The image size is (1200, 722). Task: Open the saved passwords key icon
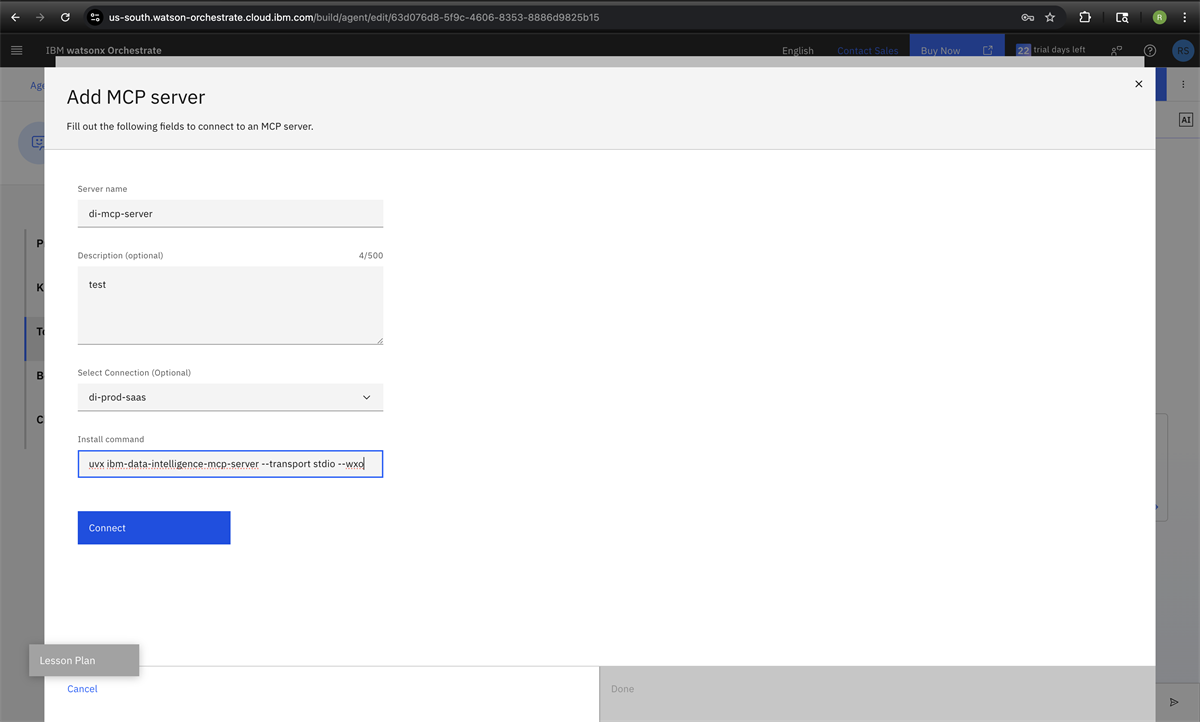pos(1027,17)
